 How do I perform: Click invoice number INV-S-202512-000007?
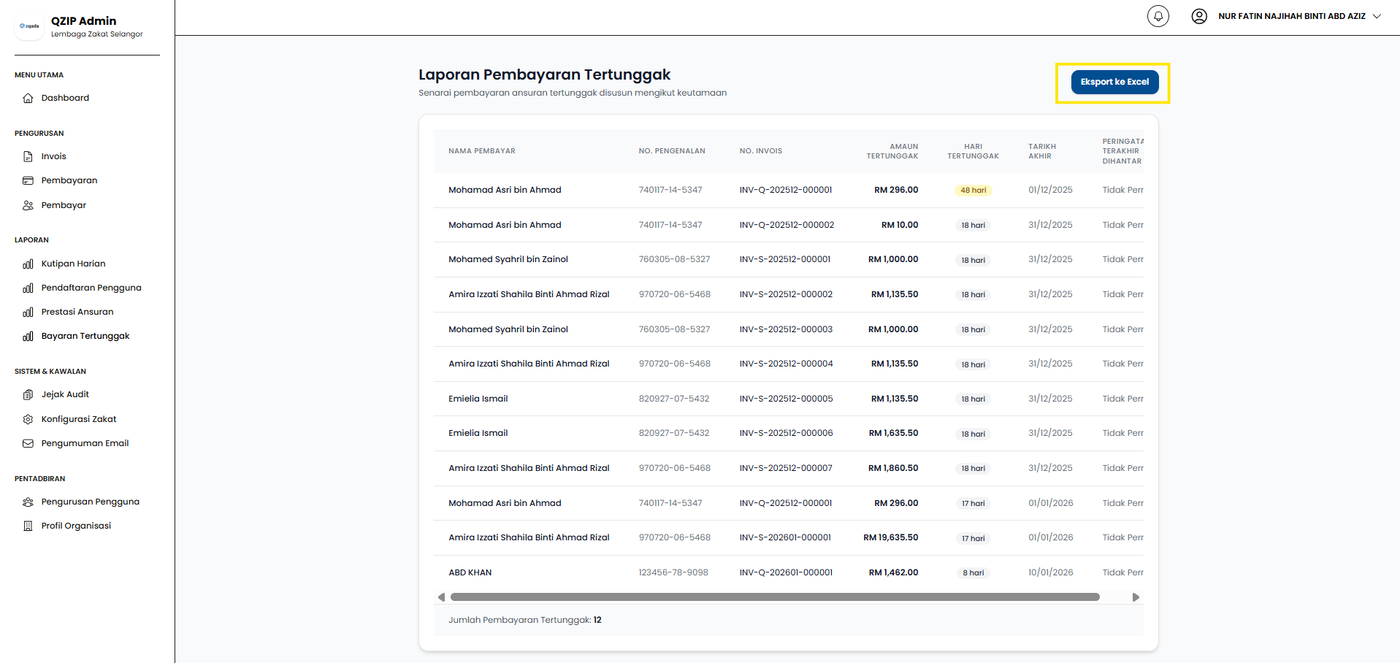[786, 468]
